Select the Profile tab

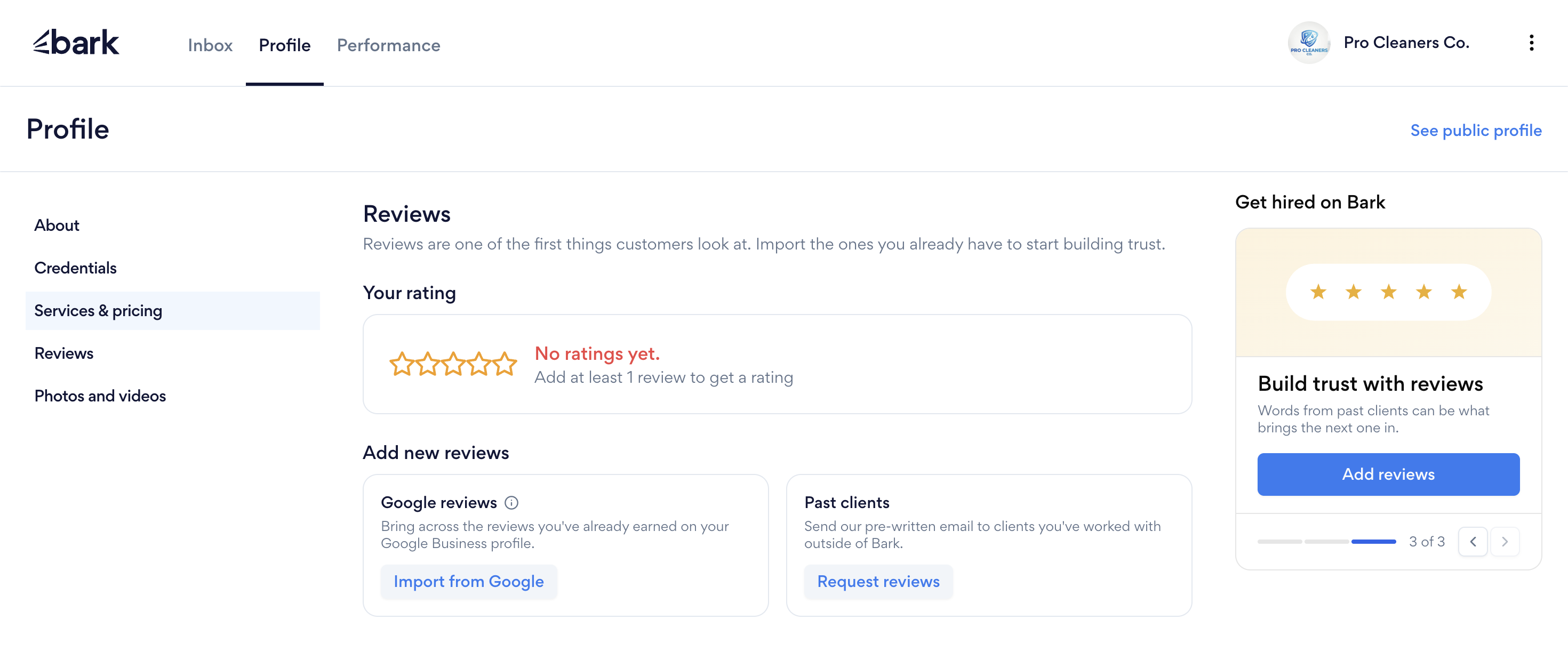coord(284,45)
